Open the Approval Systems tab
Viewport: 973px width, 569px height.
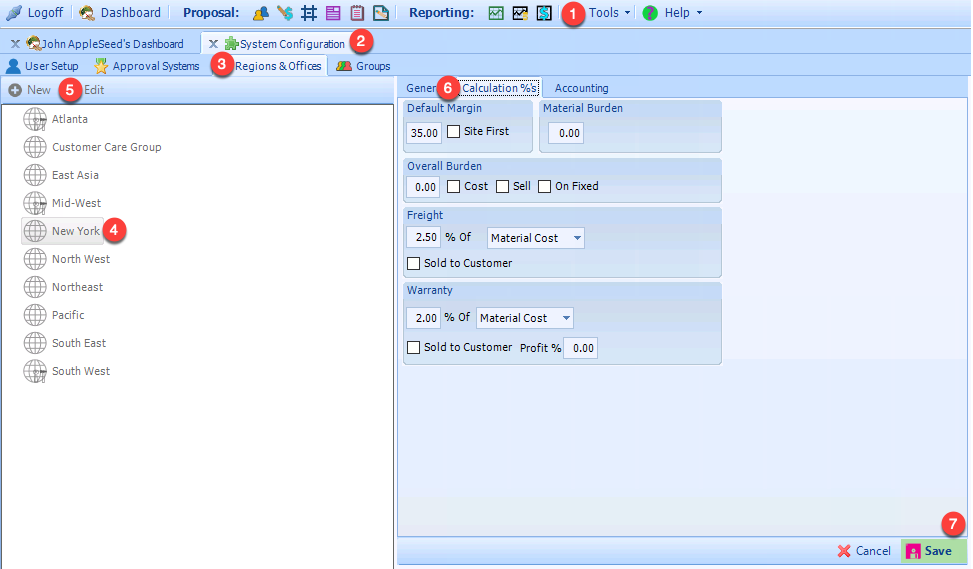[x=156, y=66]
